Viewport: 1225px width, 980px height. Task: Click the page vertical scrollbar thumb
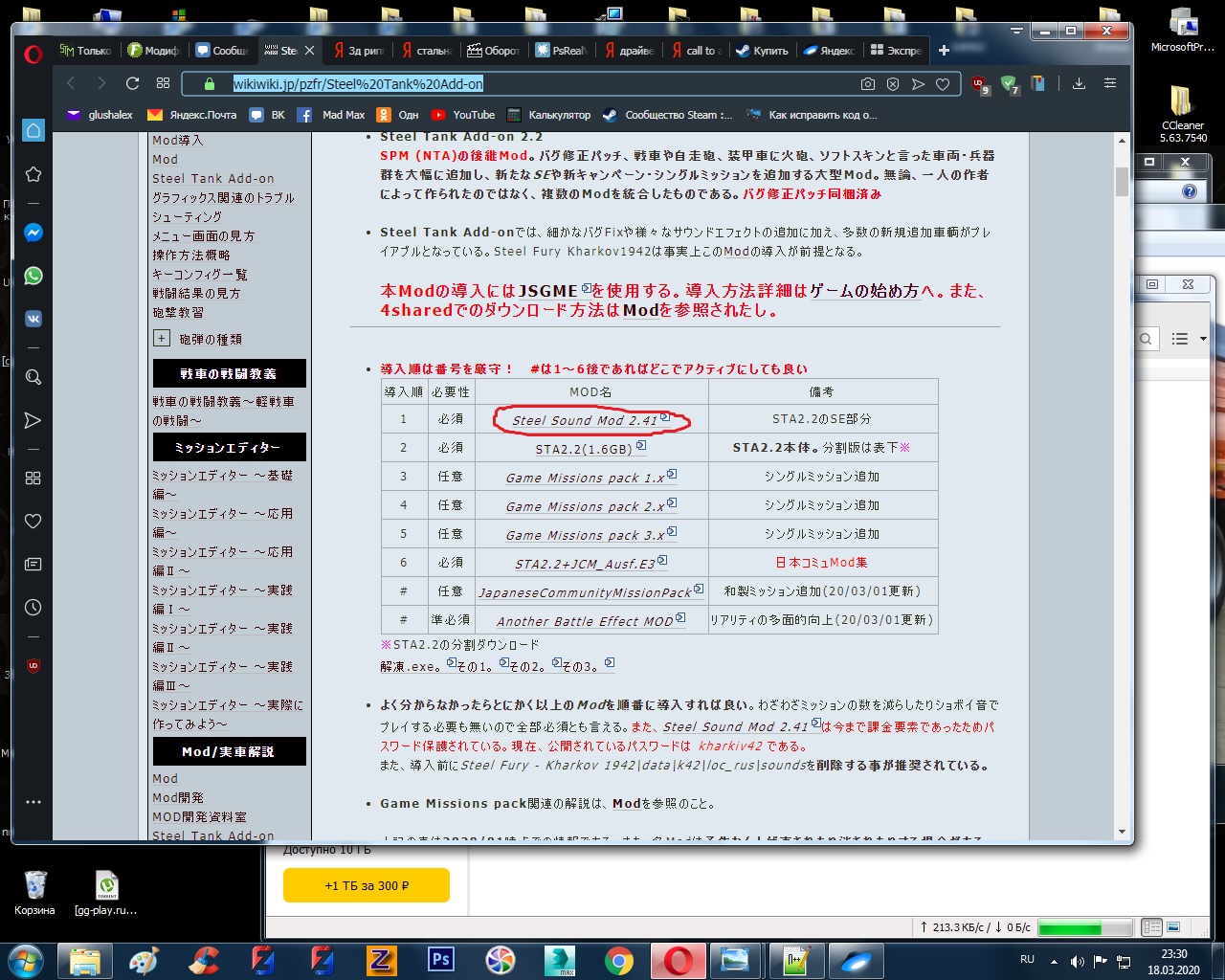tap(1122, 182)
